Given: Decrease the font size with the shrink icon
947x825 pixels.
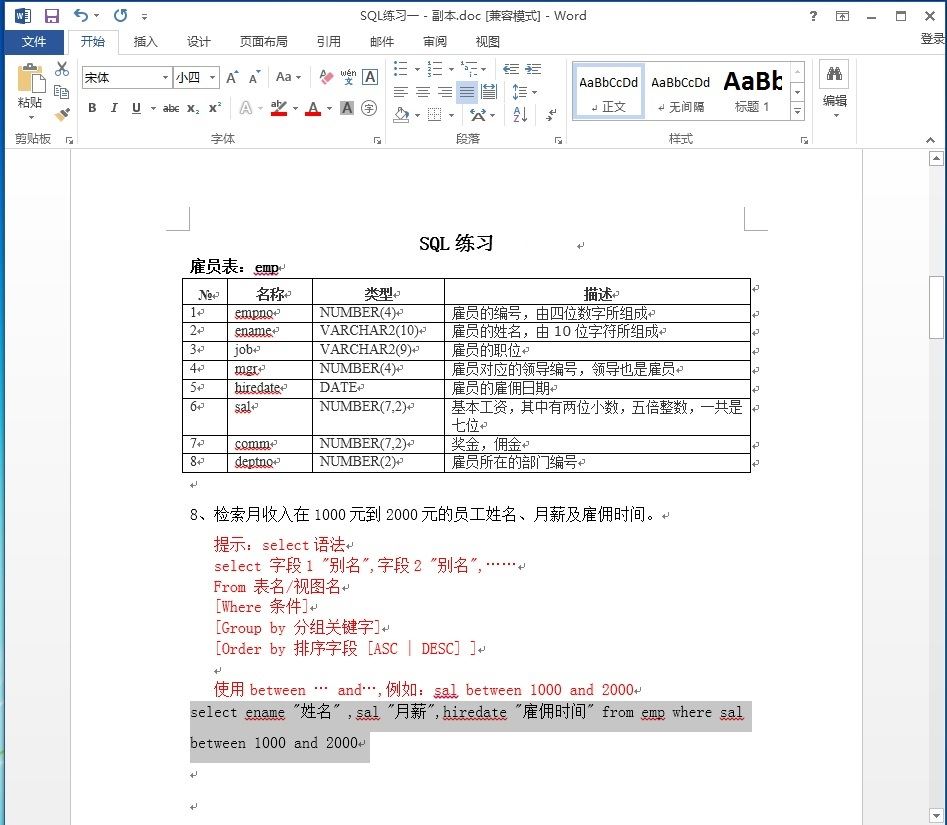Looking at the screenshot, I should point(254,77).
